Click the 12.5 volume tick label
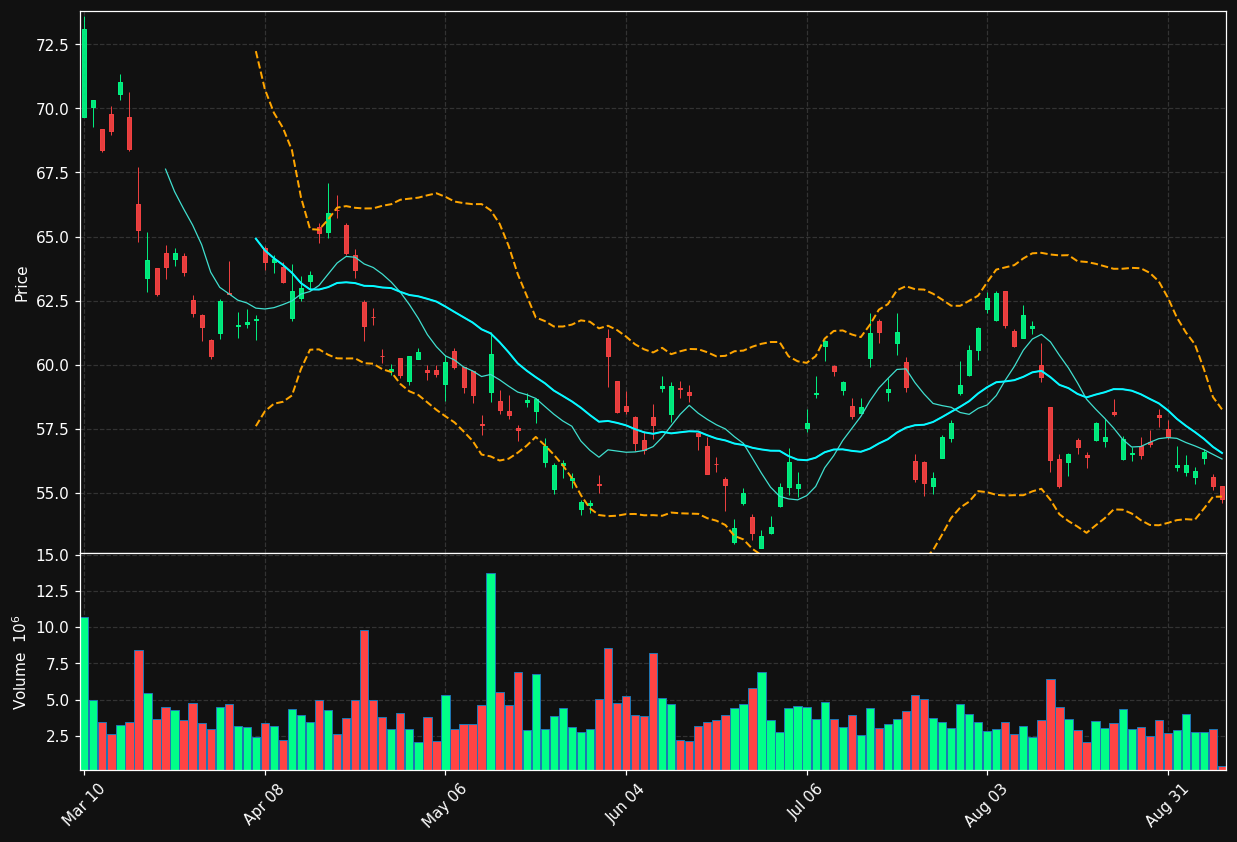1237x842 pixels. pos(52,591)
